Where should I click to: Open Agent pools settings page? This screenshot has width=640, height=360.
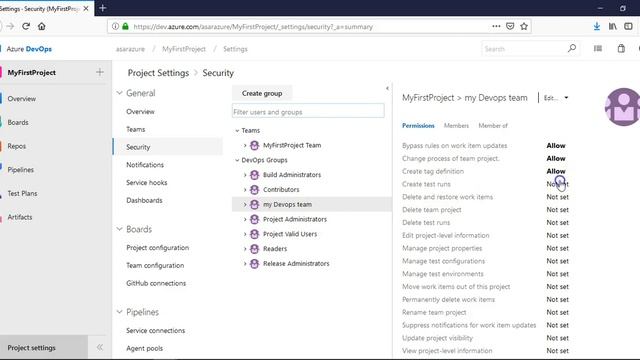pos(144,349)
